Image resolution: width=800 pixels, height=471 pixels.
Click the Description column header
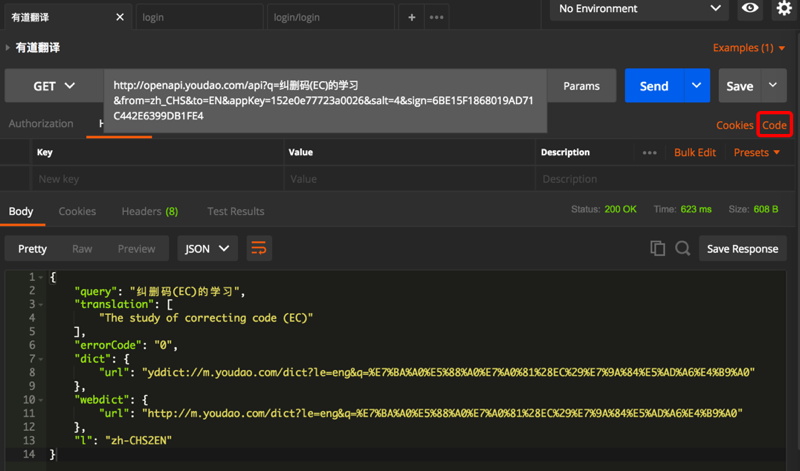[x=565, y=152]
